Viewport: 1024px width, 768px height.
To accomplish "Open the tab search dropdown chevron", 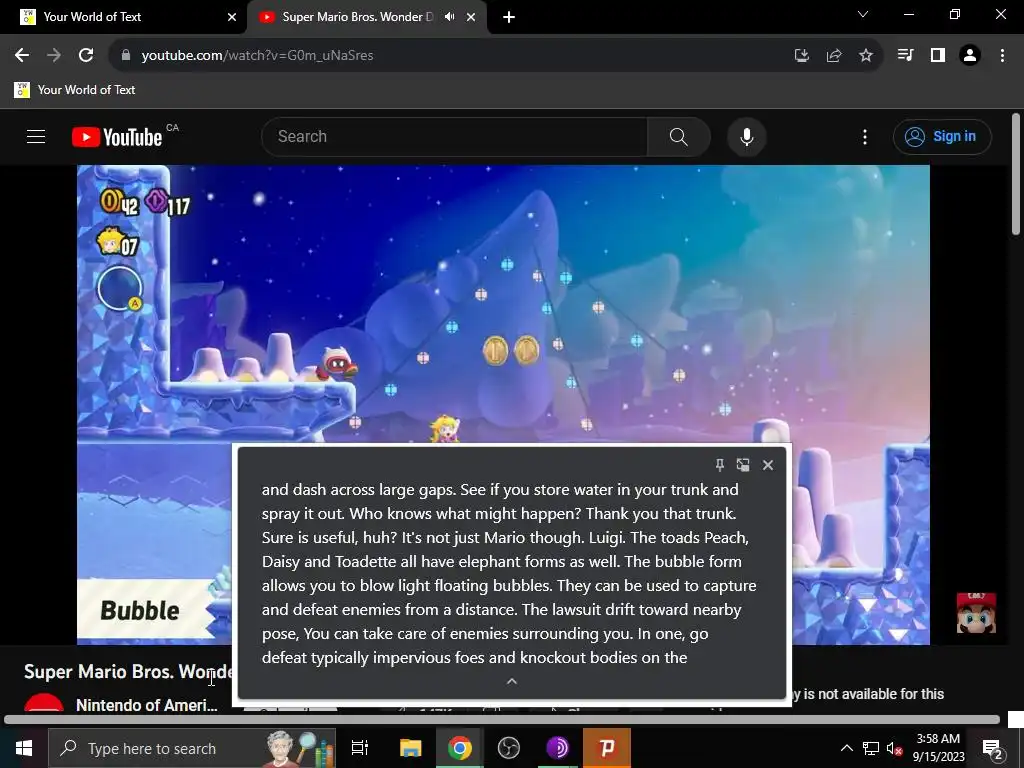I will pyautogui.click(x=863, y=14).
